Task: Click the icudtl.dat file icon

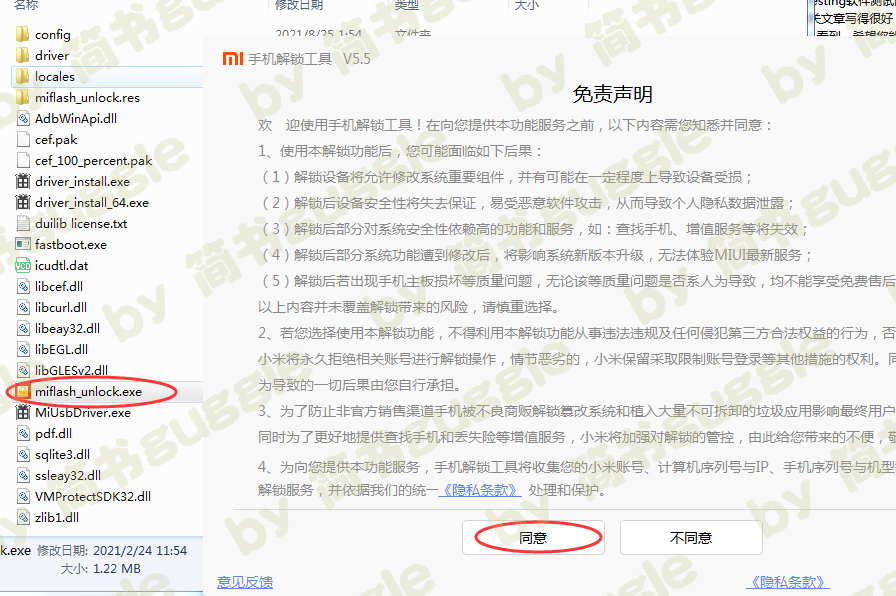Action: [x=23, y=266]
